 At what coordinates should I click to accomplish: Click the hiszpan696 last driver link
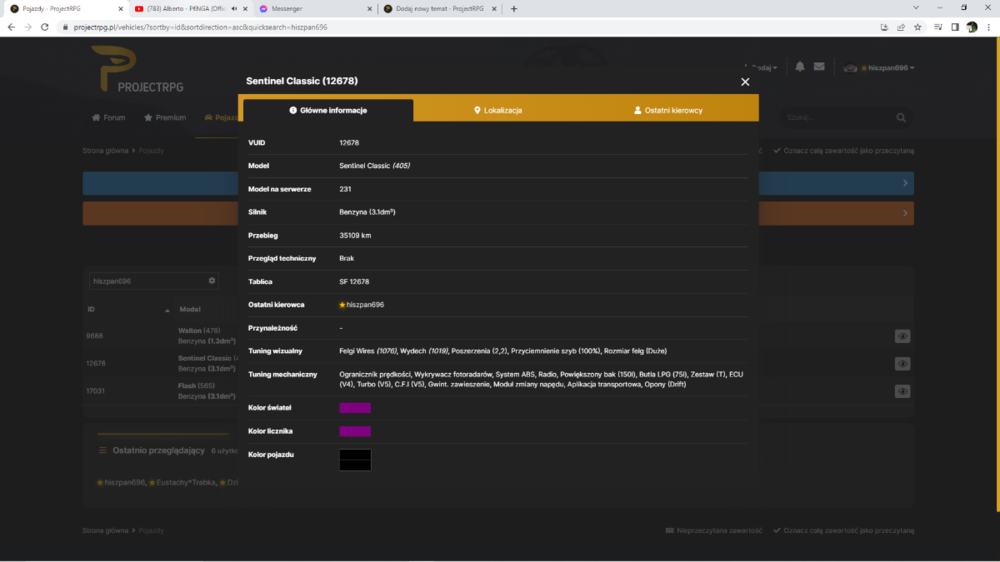(x=362, y=305)
